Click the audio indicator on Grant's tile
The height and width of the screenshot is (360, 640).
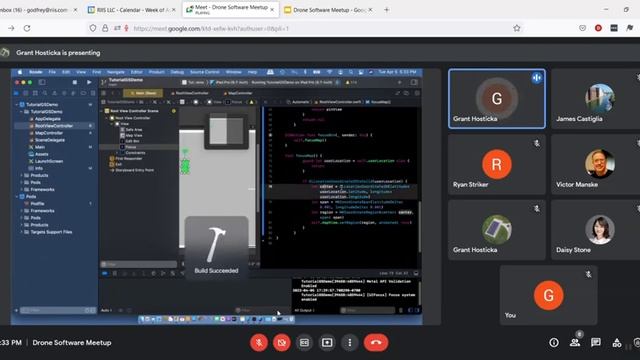click(537, 78)
